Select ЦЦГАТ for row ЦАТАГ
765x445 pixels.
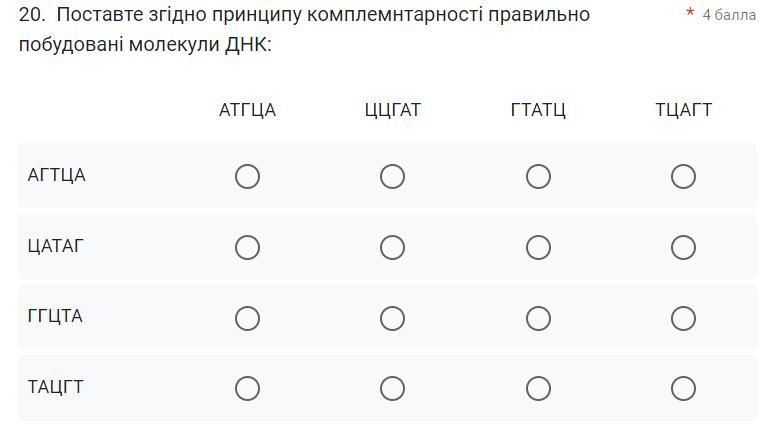point(393,247)
